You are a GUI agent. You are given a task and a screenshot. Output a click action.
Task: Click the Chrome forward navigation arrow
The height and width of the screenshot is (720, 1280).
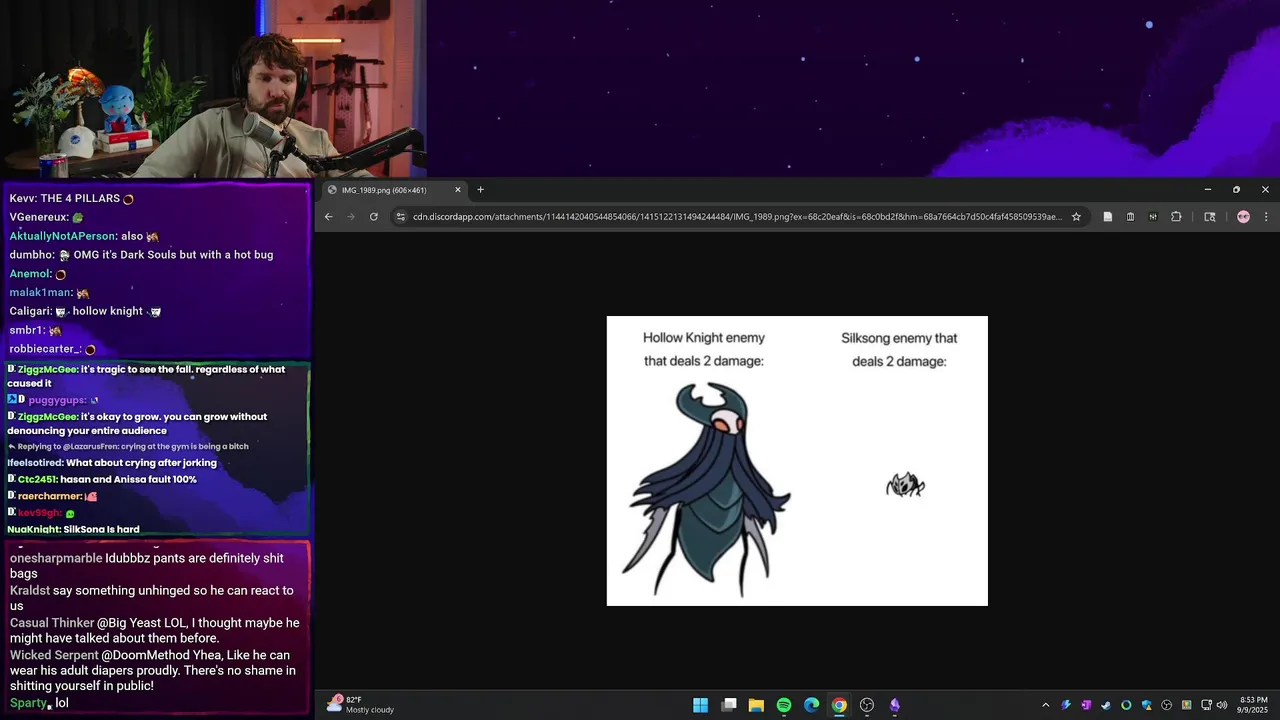click(x=351, y=217)
